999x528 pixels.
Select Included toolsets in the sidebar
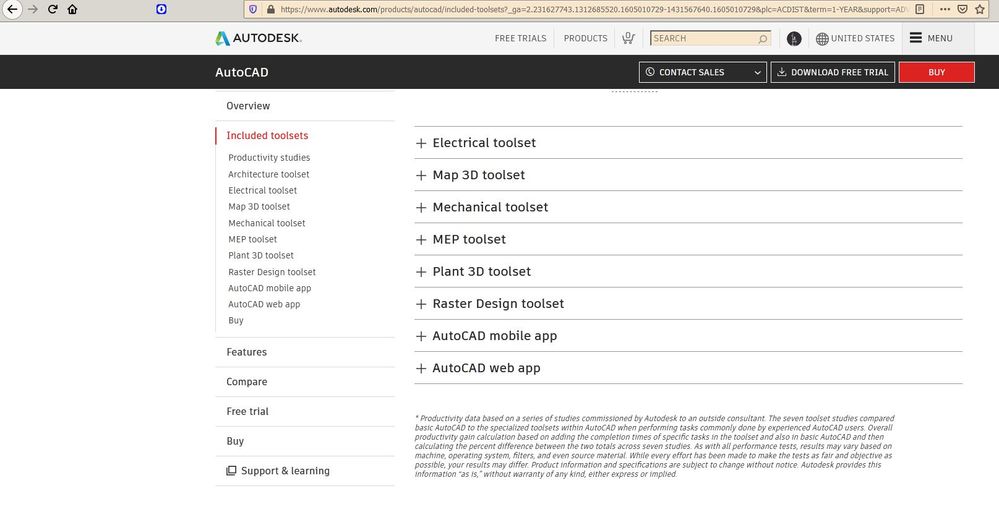(267, 136)
